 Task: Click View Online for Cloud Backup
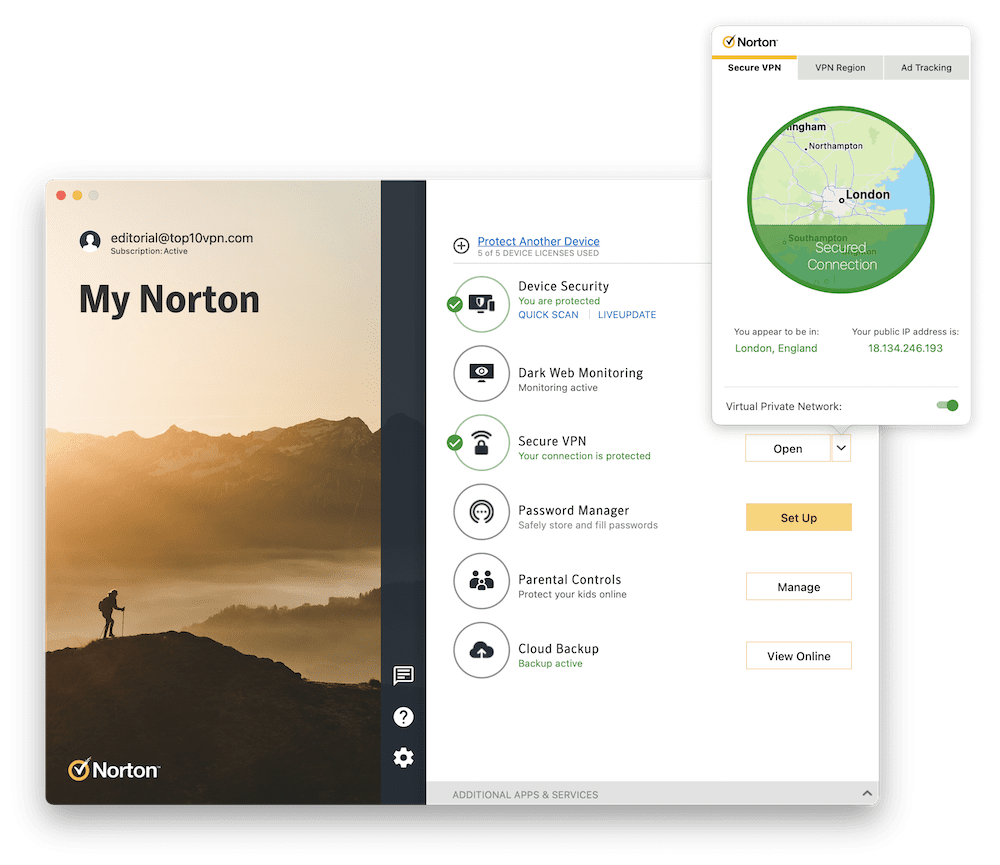[798, 656]
